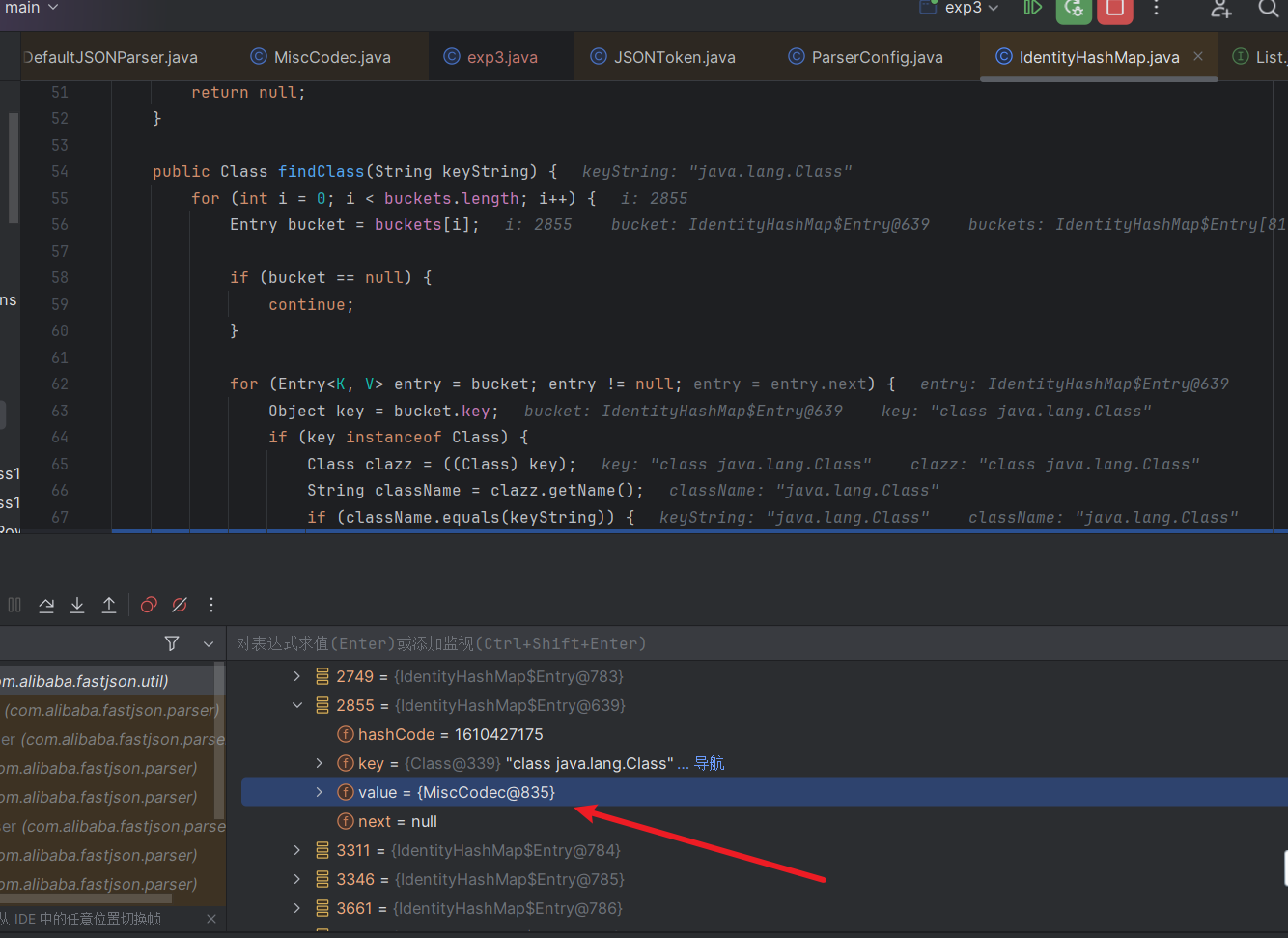Expand the 3661 entry node
The width and height of the screenshot is (1288, 938).
pos(297,908)
